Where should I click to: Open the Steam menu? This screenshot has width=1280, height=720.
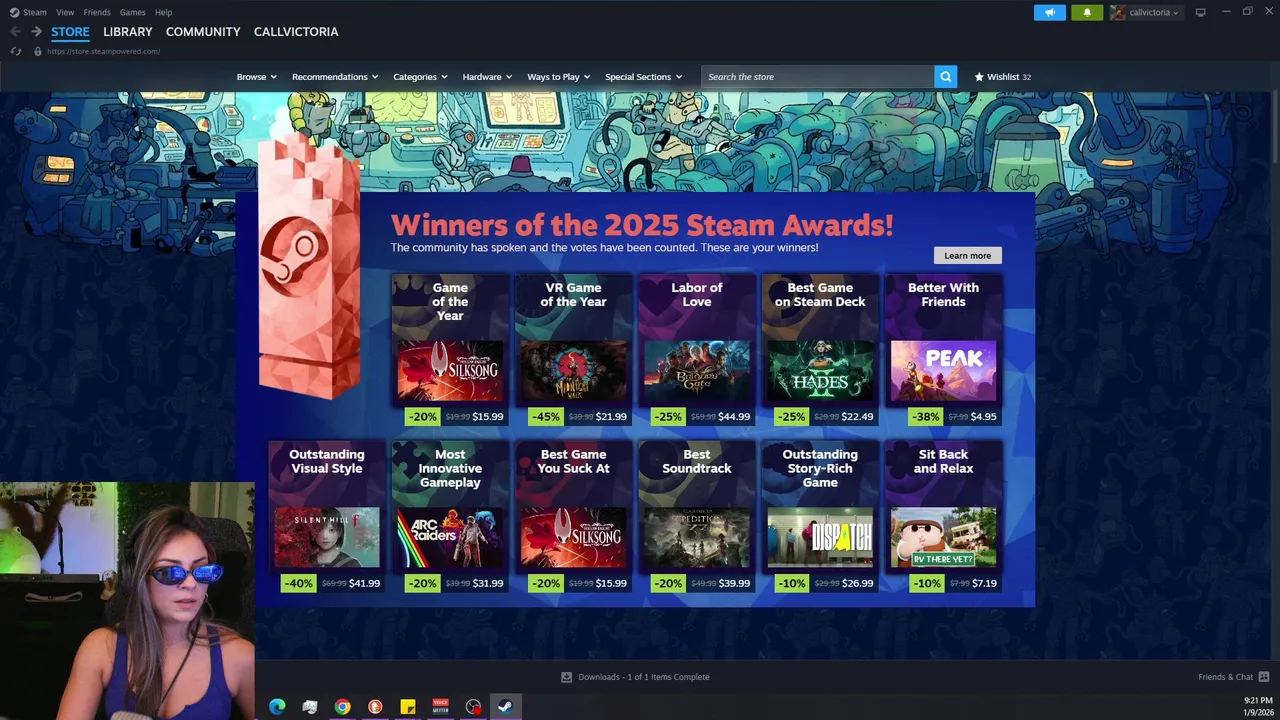34,12
